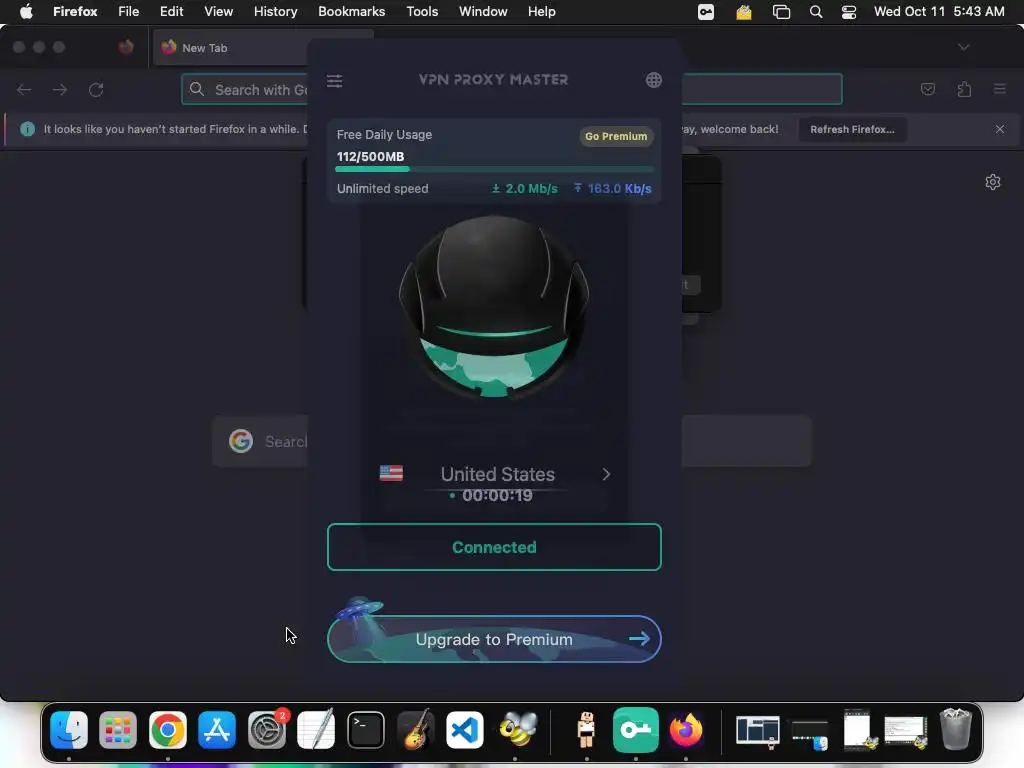Open the Tools menu
Image resolution: width=1024 pixels, height=768 pixels.
coord(422,12)
